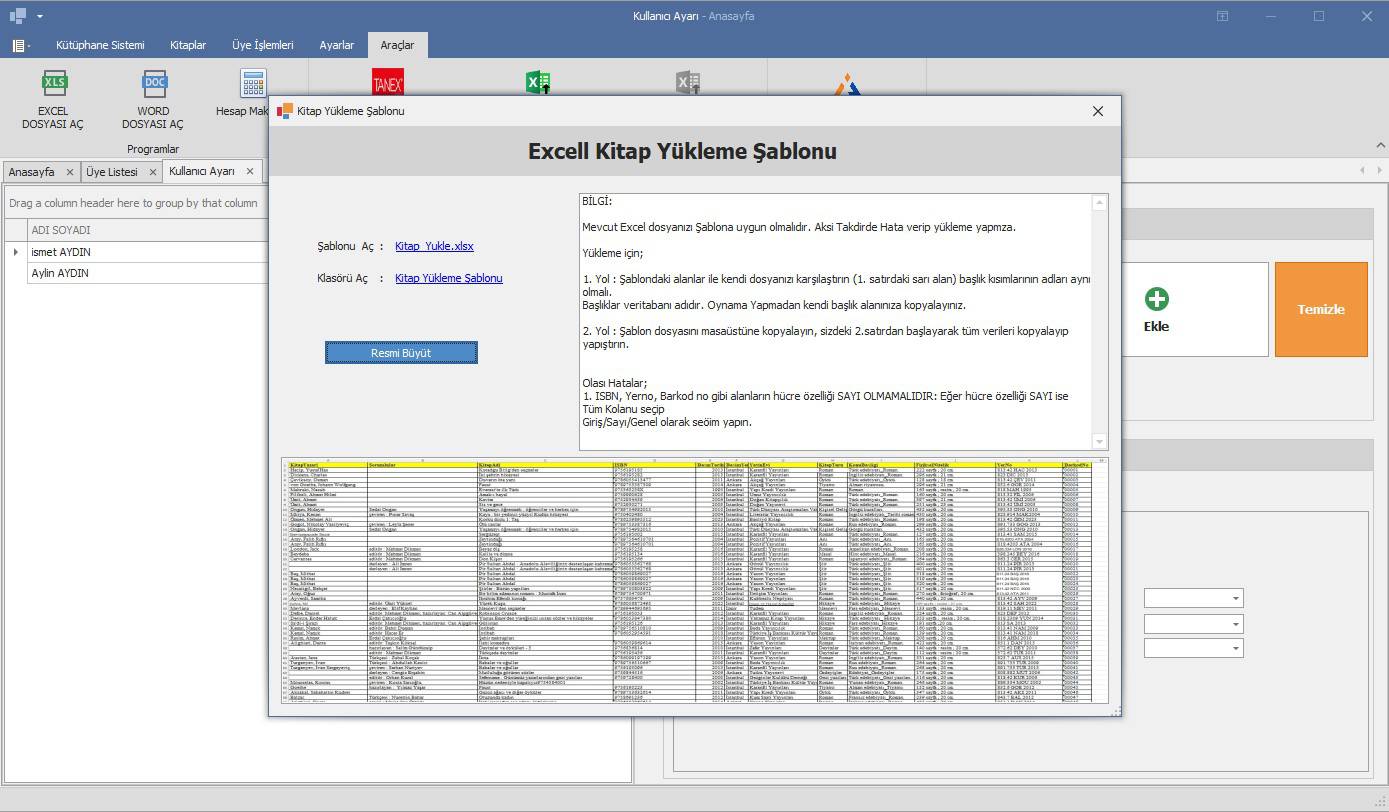Open the Üye İşlemleri ribbon tab
Image resolution: width=1389 pixels, height=812 pixels.
[x=262, y=45]
